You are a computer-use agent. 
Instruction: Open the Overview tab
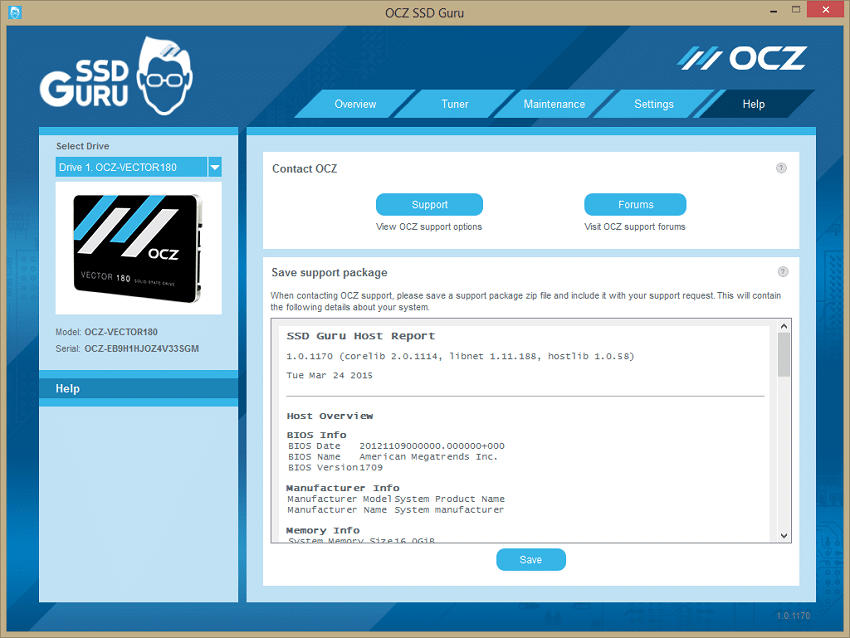[355, 104]
